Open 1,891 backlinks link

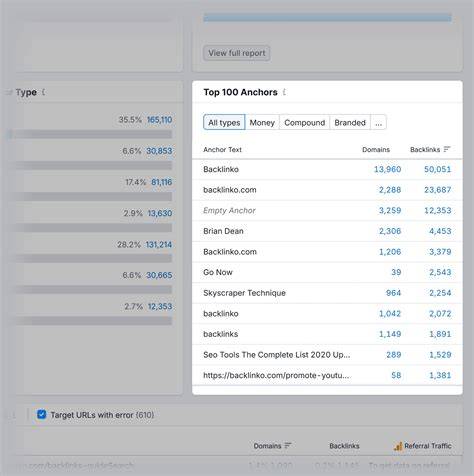click(440, 334)
